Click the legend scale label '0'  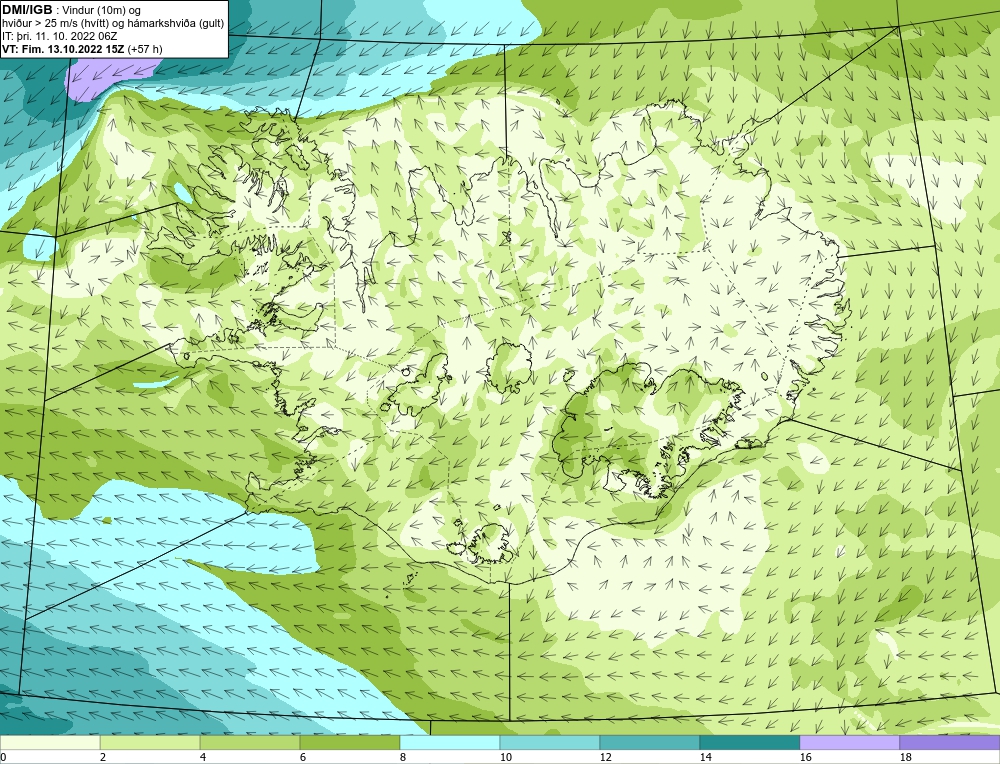3,758
